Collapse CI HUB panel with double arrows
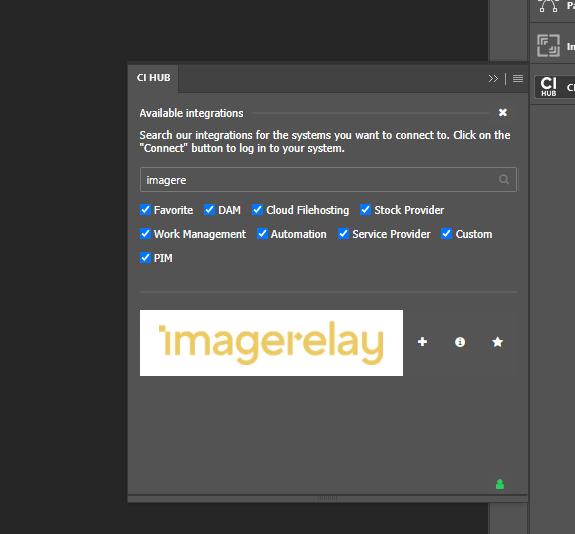This screenshot has width=575, height=534. 493,78
